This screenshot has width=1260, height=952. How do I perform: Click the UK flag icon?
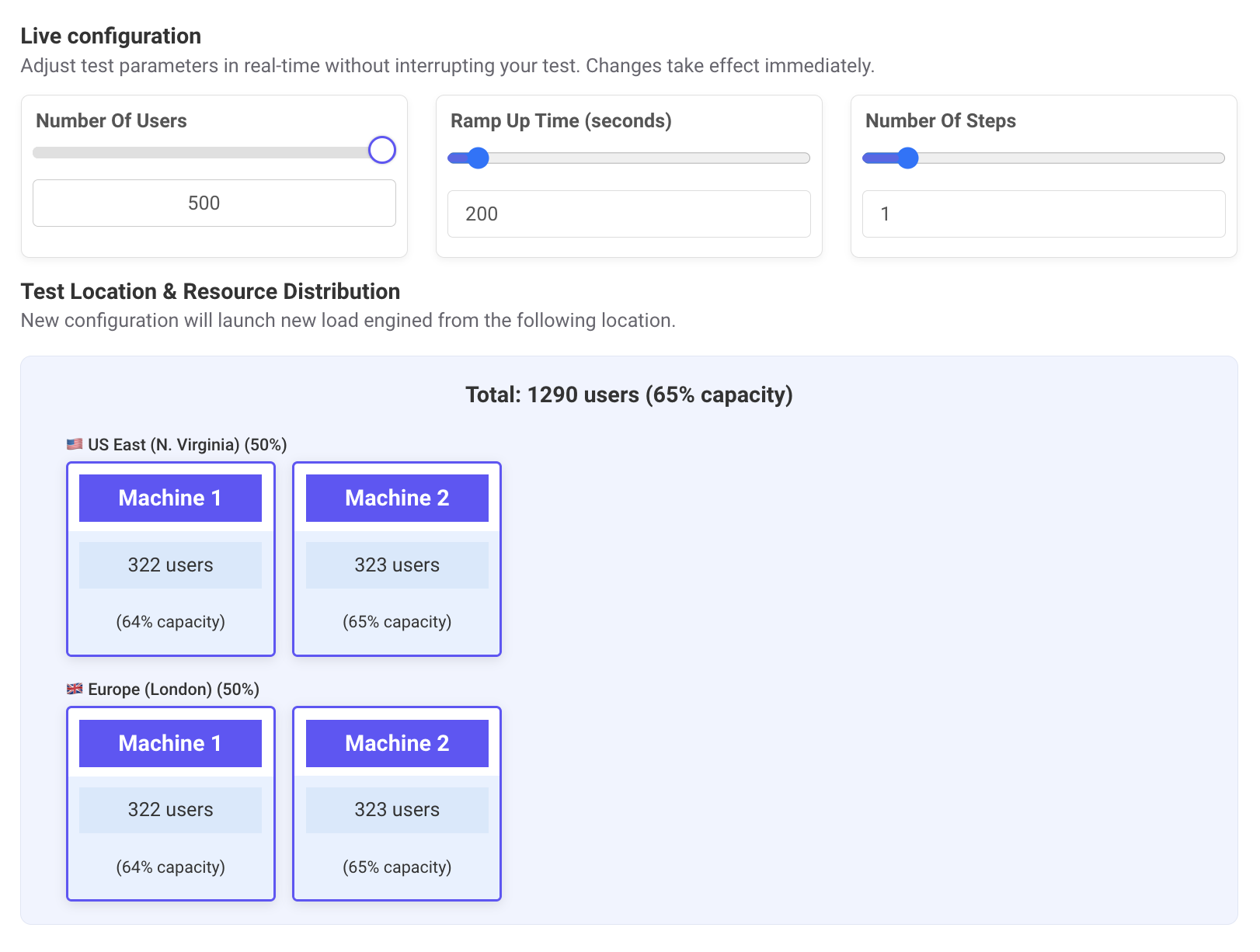[x=75, y=689]
